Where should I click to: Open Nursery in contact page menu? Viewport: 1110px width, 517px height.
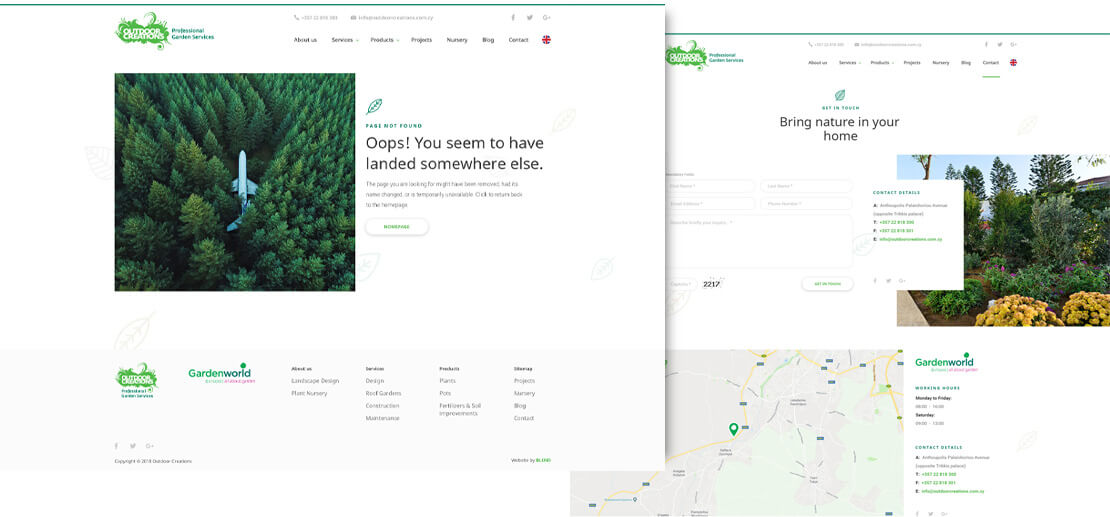(941, 62)
